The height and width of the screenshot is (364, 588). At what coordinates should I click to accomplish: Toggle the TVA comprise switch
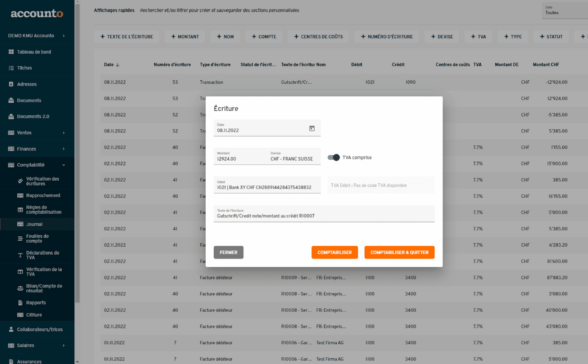point(333,157)
